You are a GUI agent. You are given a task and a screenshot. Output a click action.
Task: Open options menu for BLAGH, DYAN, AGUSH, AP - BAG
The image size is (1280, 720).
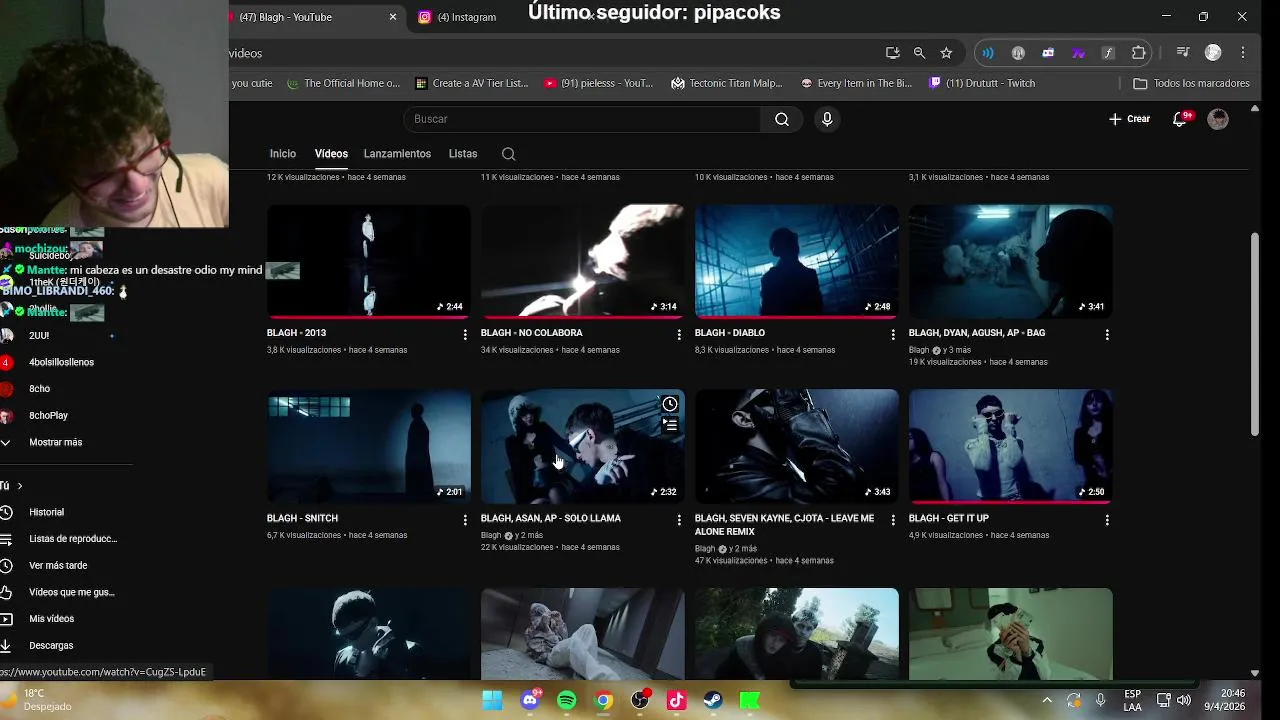pyautogui.click(x=1107, y=335)
